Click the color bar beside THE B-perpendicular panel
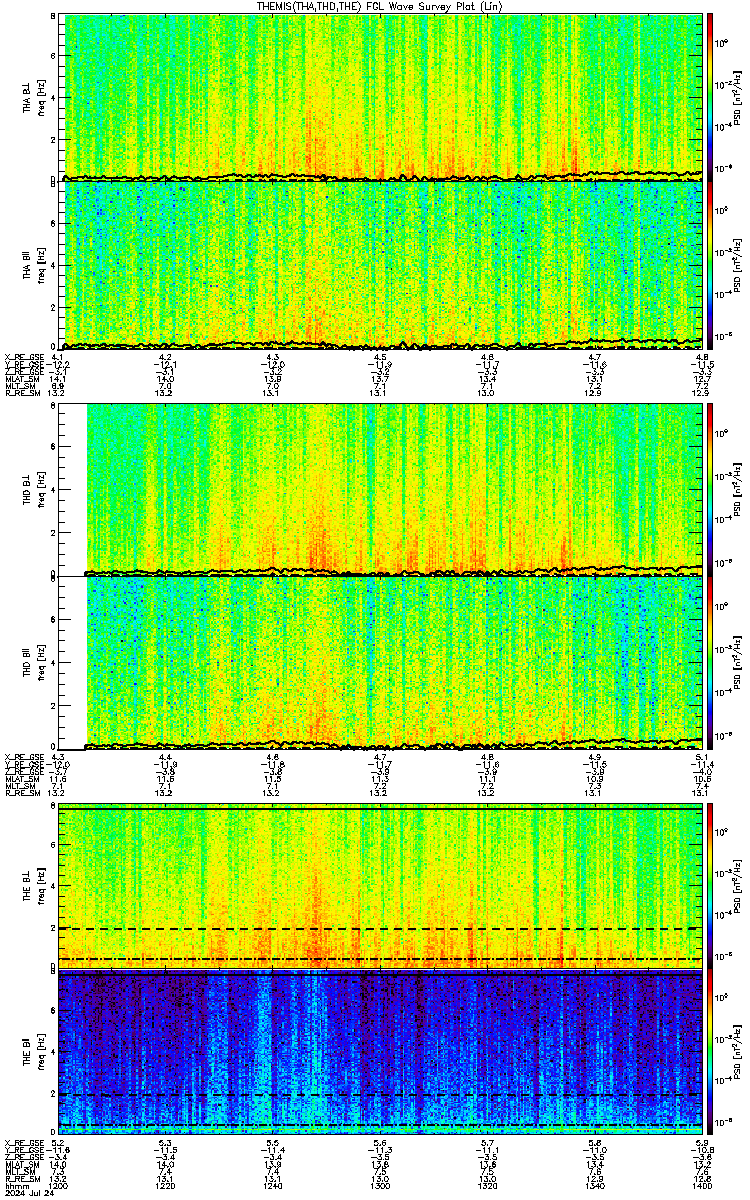Image resolution: width=750 pixels, height=1200 pixels. click(711, 885)
